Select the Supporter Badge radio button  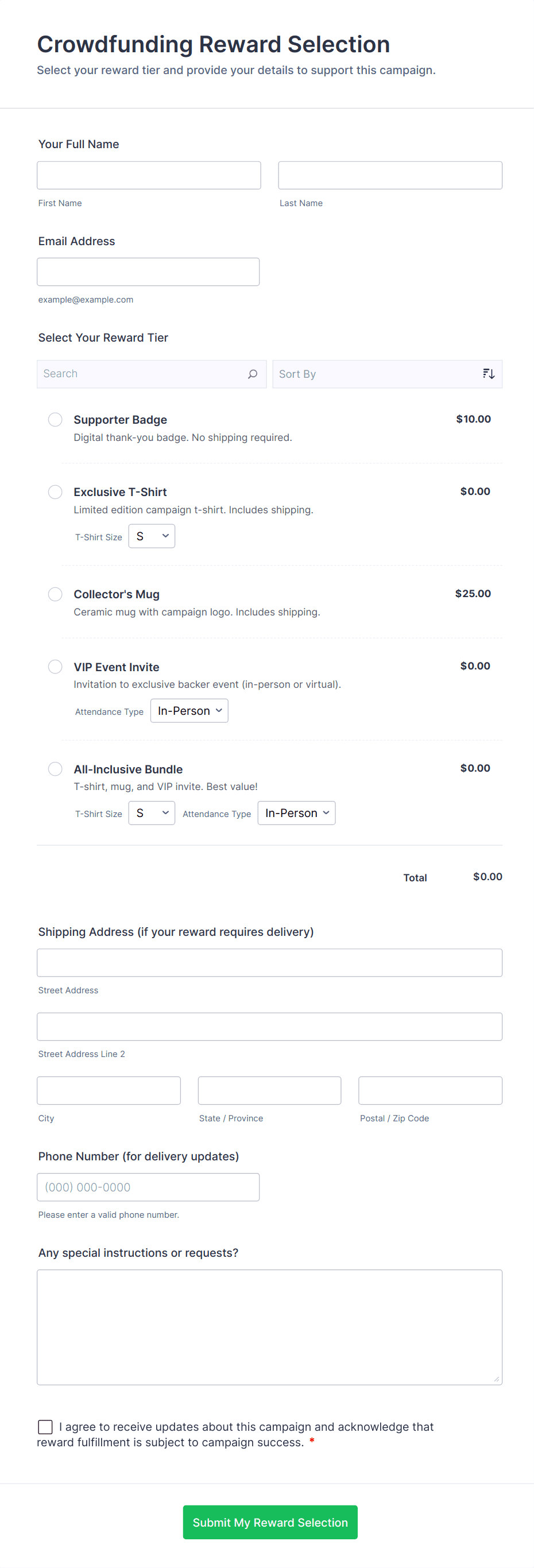click(55, 419)
